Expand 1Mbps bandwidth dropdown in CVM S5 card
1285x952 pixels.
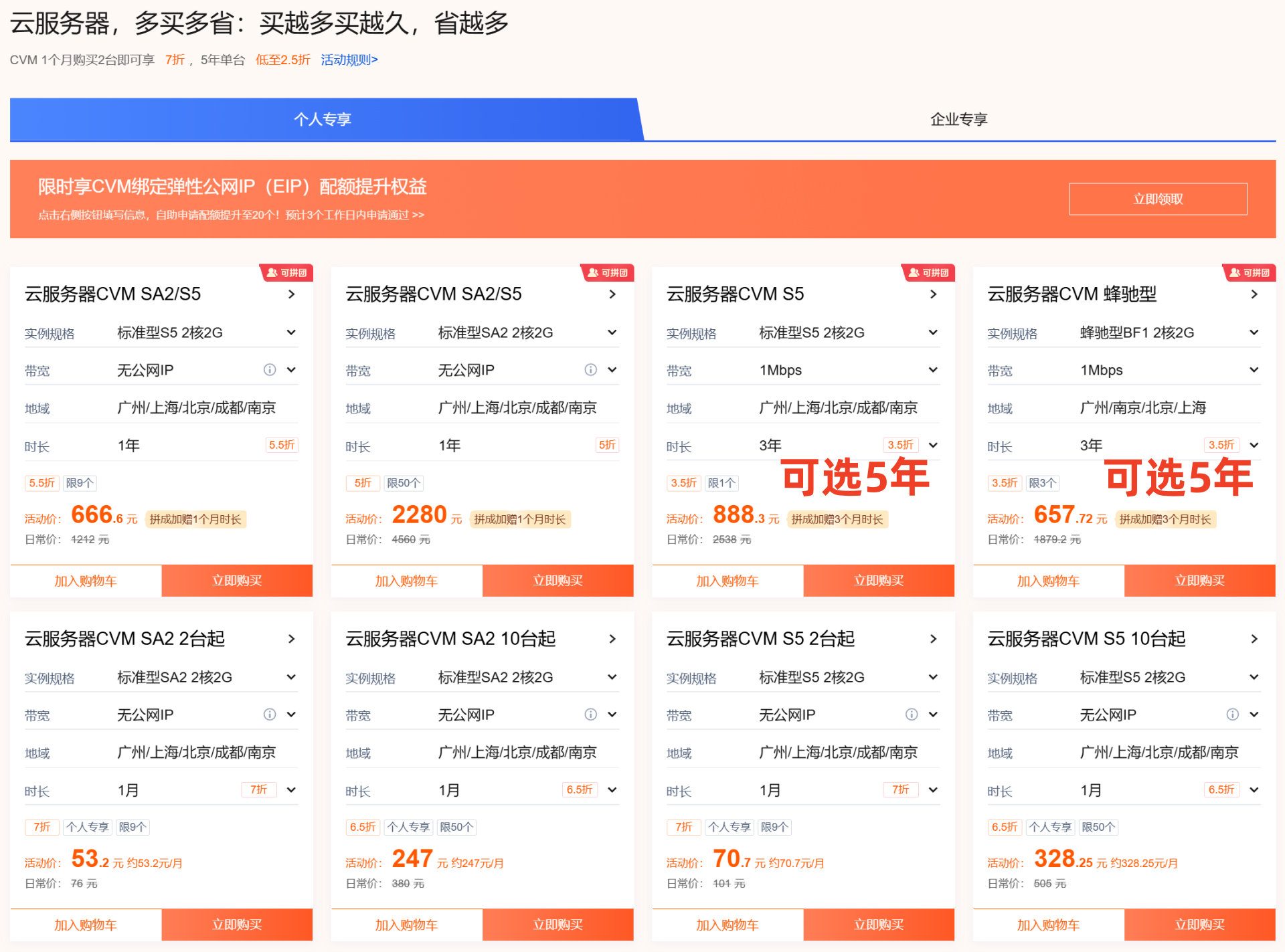[x=933, y=370]
